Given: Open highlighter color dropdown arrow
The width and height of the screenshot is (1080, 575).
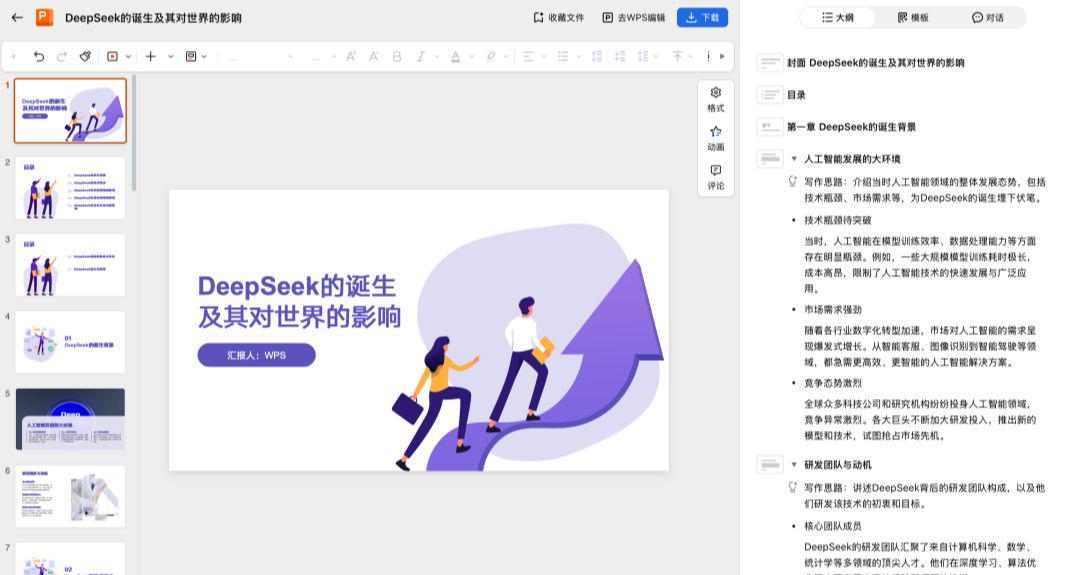Looking at the screenshot, I should pyautogui.click(x=508, y=56).
